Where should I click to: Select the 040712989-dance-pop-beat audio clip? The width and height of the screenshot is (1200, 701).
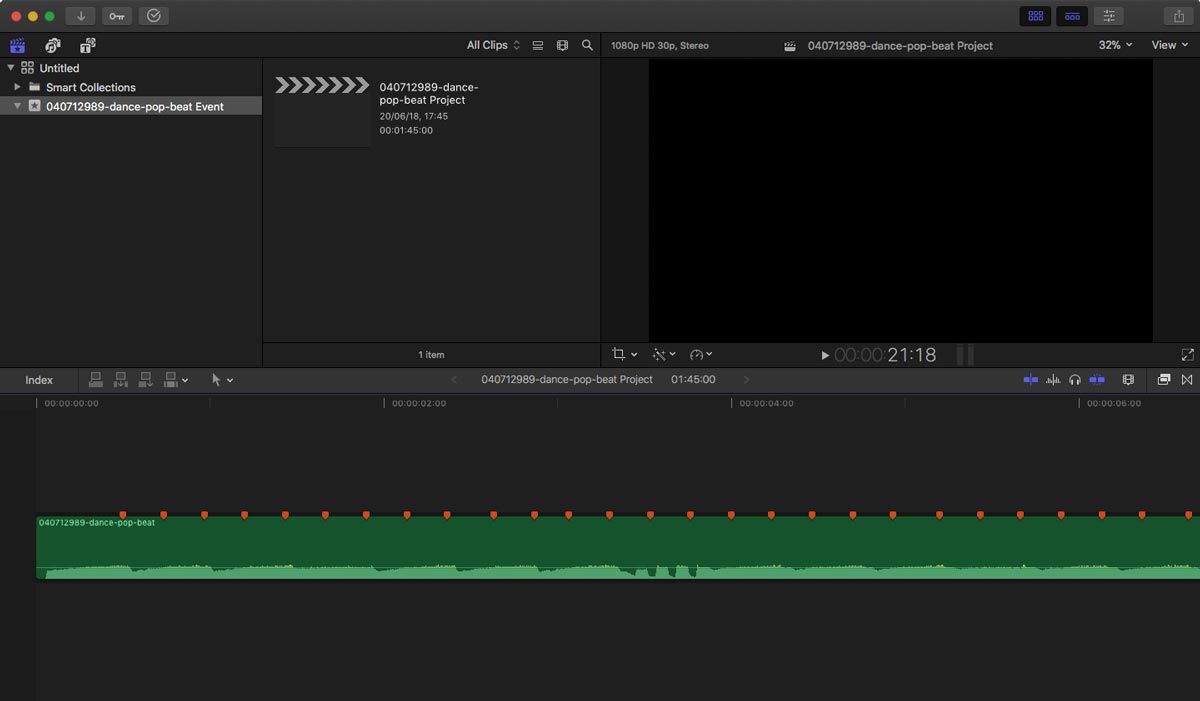(618, 547)
